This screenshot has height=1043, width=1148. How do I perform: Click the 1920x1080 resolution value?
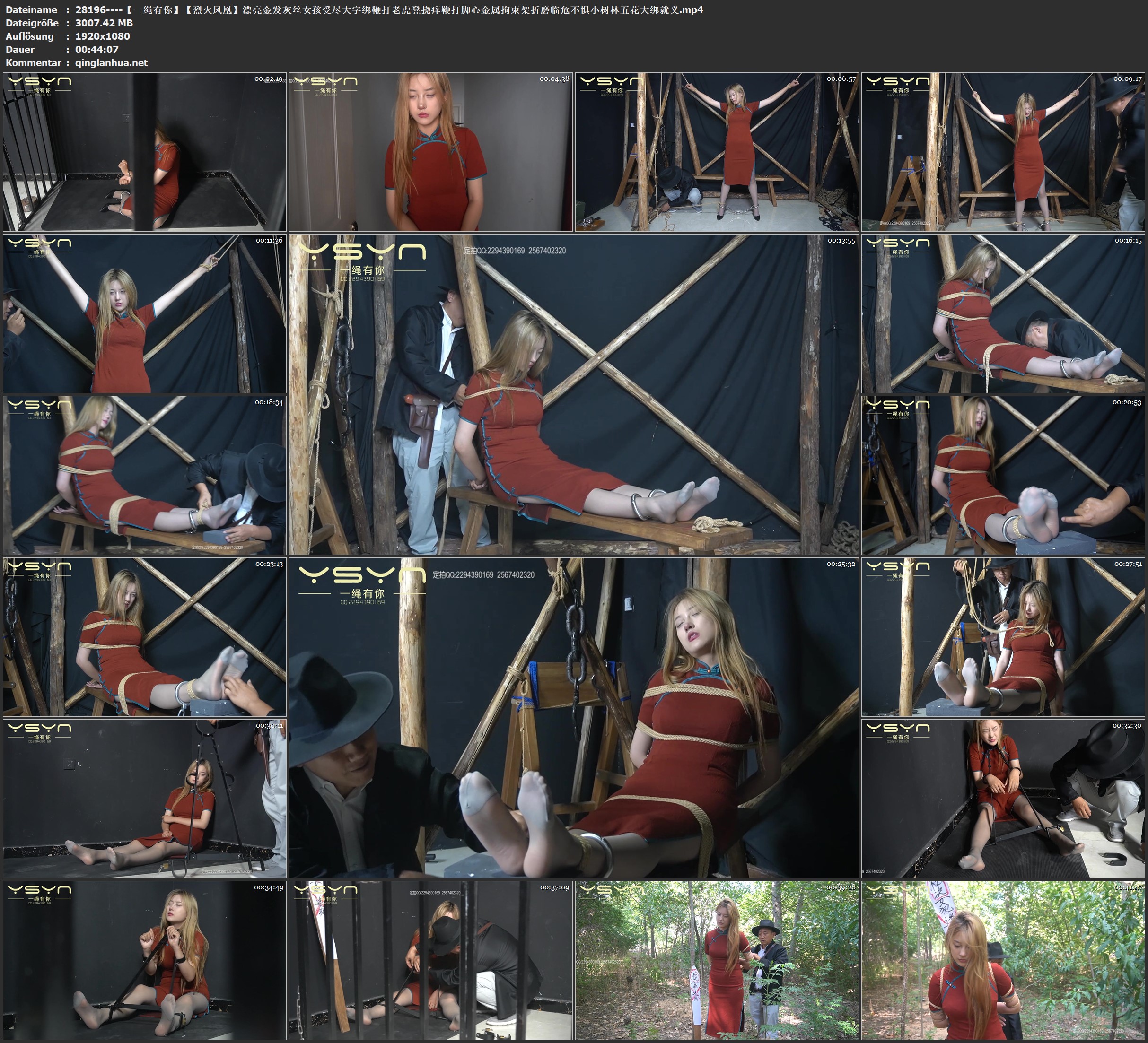[103, 36]
